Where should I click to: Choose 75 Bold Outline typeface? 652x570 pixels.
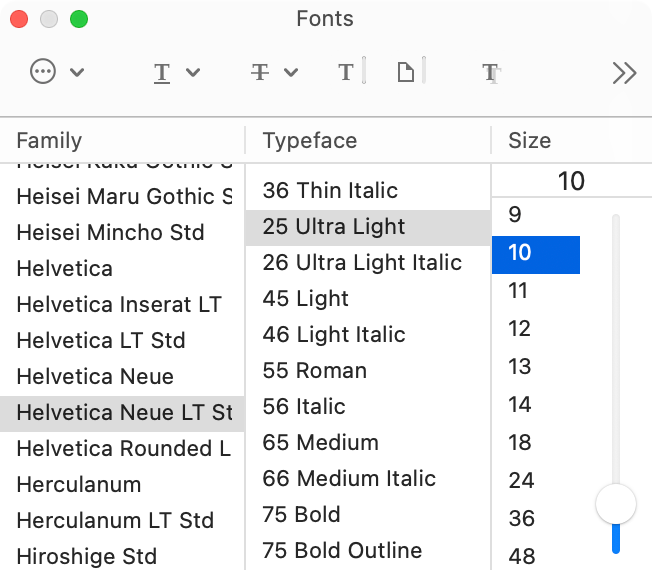click(x=368, y=550)
